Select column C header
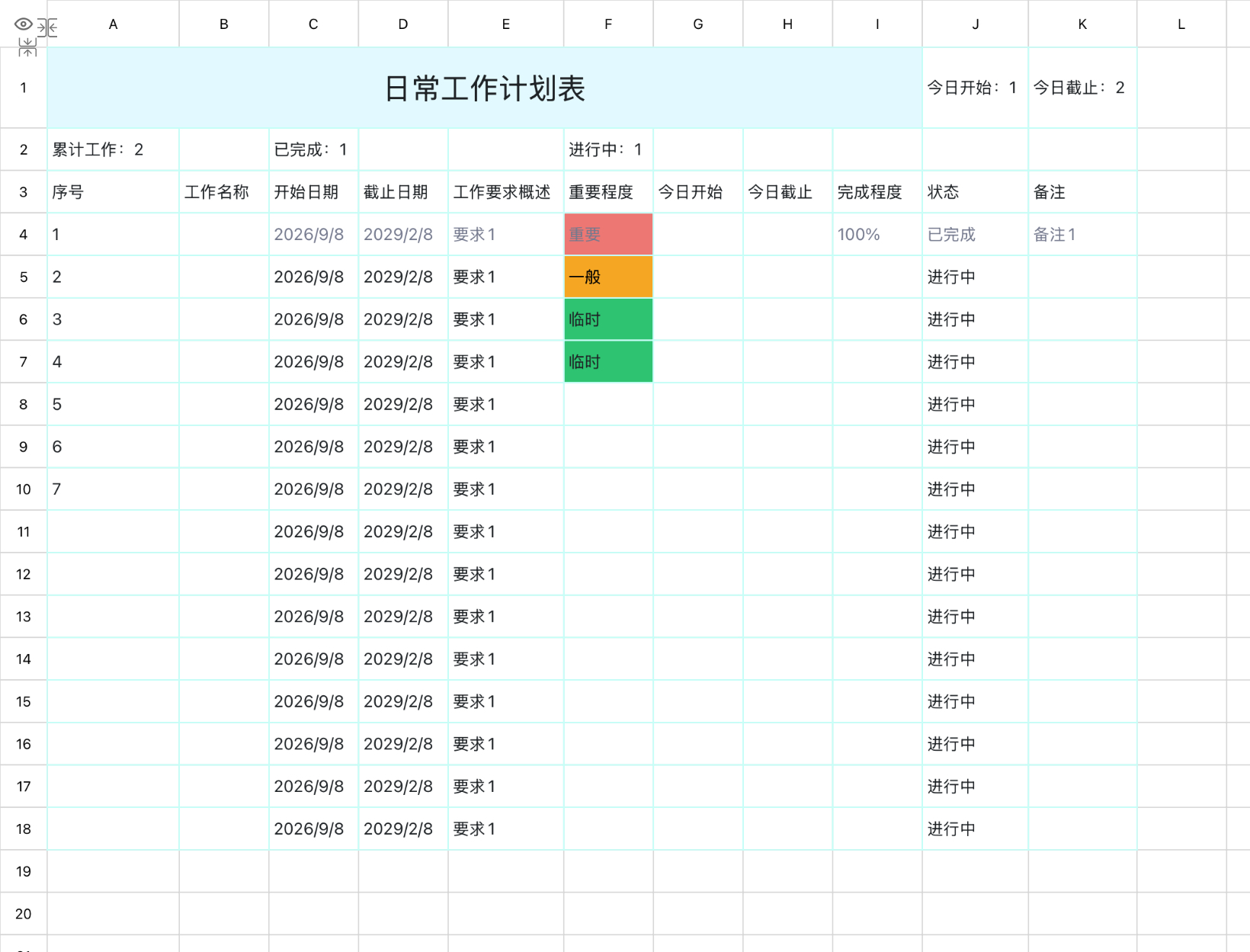Image resolution: width=1250 pixels, height=952 pixels. [313, 24]
